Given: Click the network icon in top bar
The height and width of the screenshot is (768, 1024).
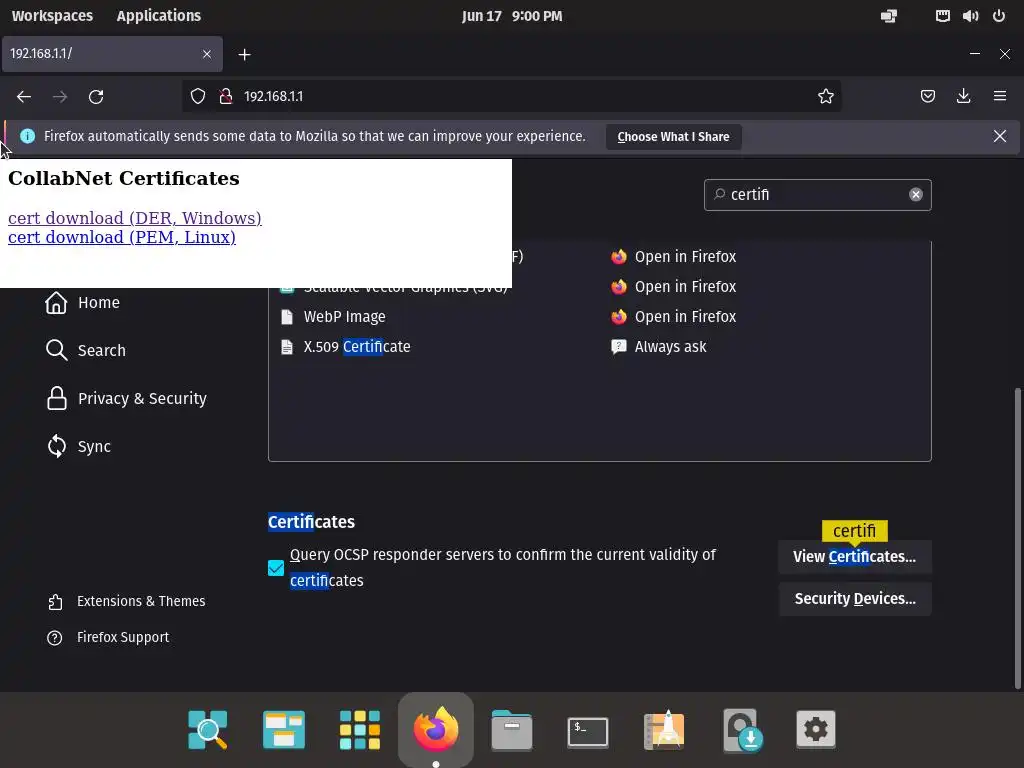Looking at the screenshot, I should (x=942, y=16).
